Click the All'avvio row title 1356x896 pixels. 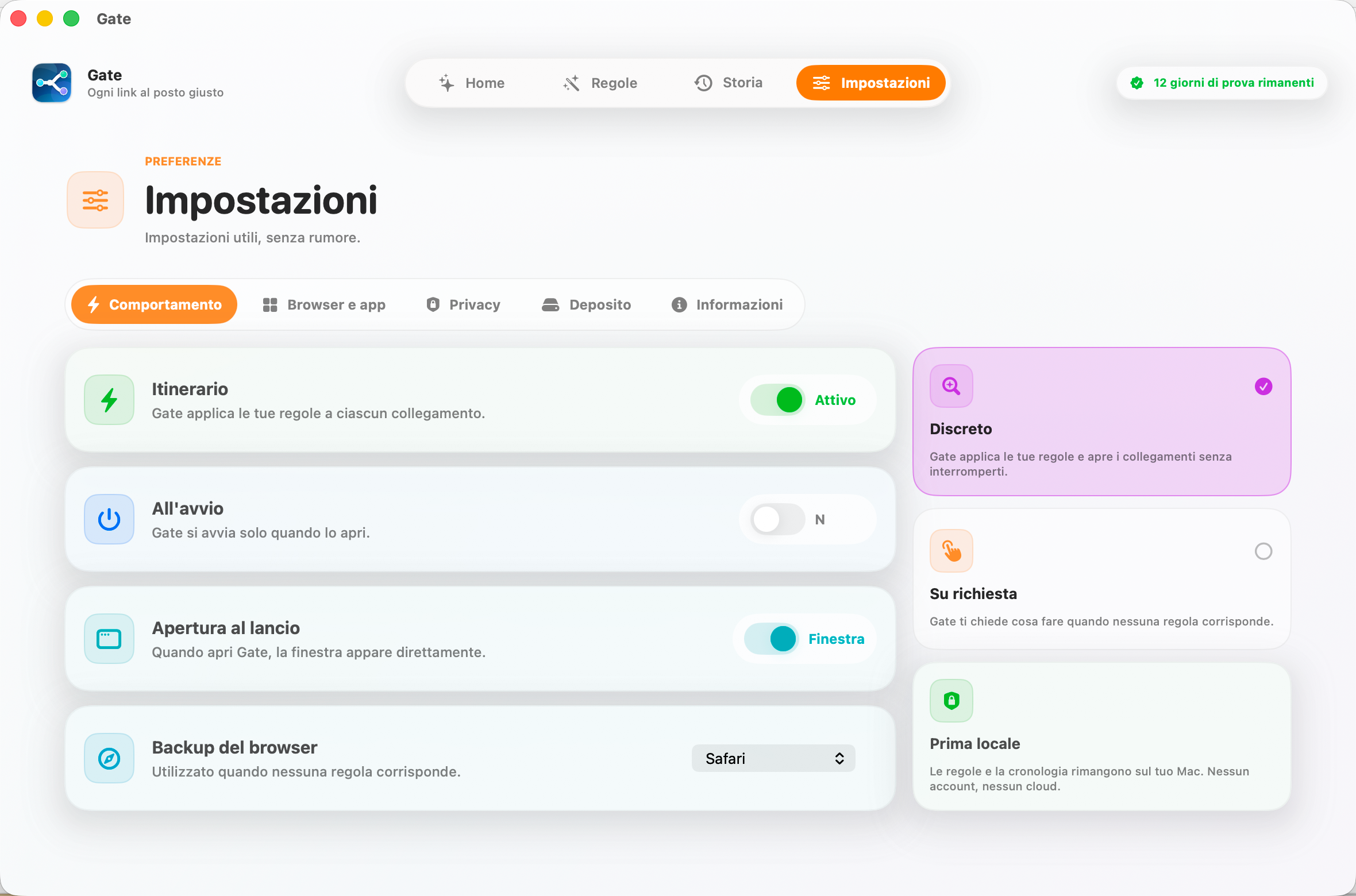coord(188,508)
